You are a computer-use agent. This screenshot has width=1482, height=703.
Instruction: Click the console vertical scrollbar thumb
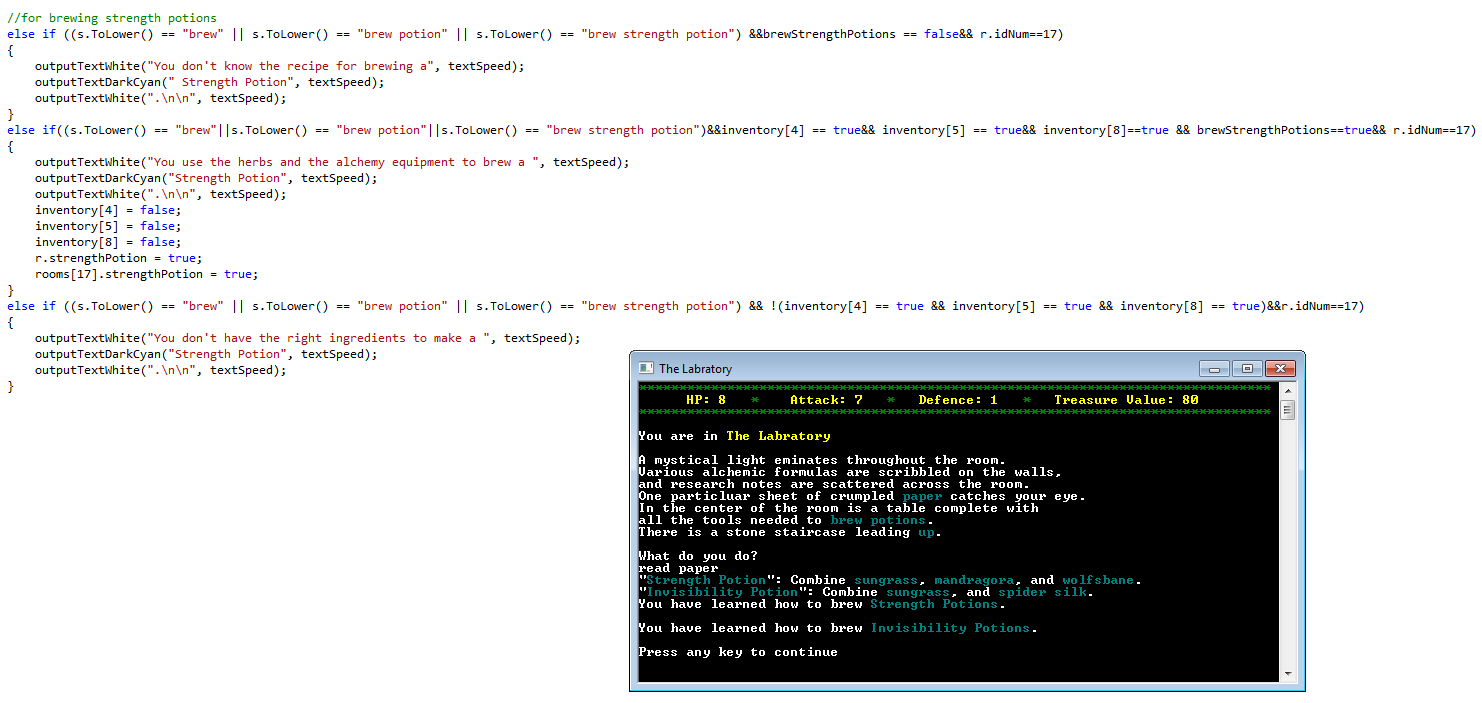click(1287, 410)
